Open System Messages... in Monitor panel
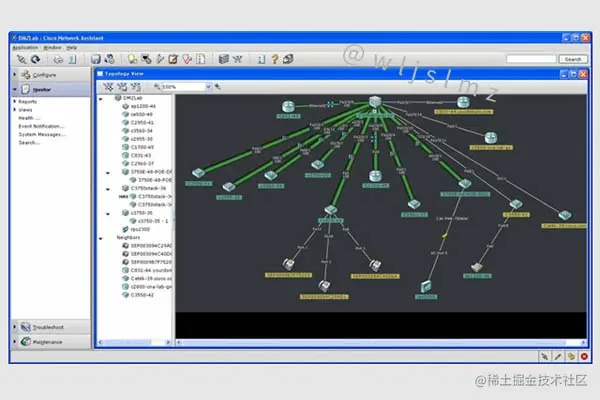Viewport: 600px width, 400px height. tap(42, 134)
